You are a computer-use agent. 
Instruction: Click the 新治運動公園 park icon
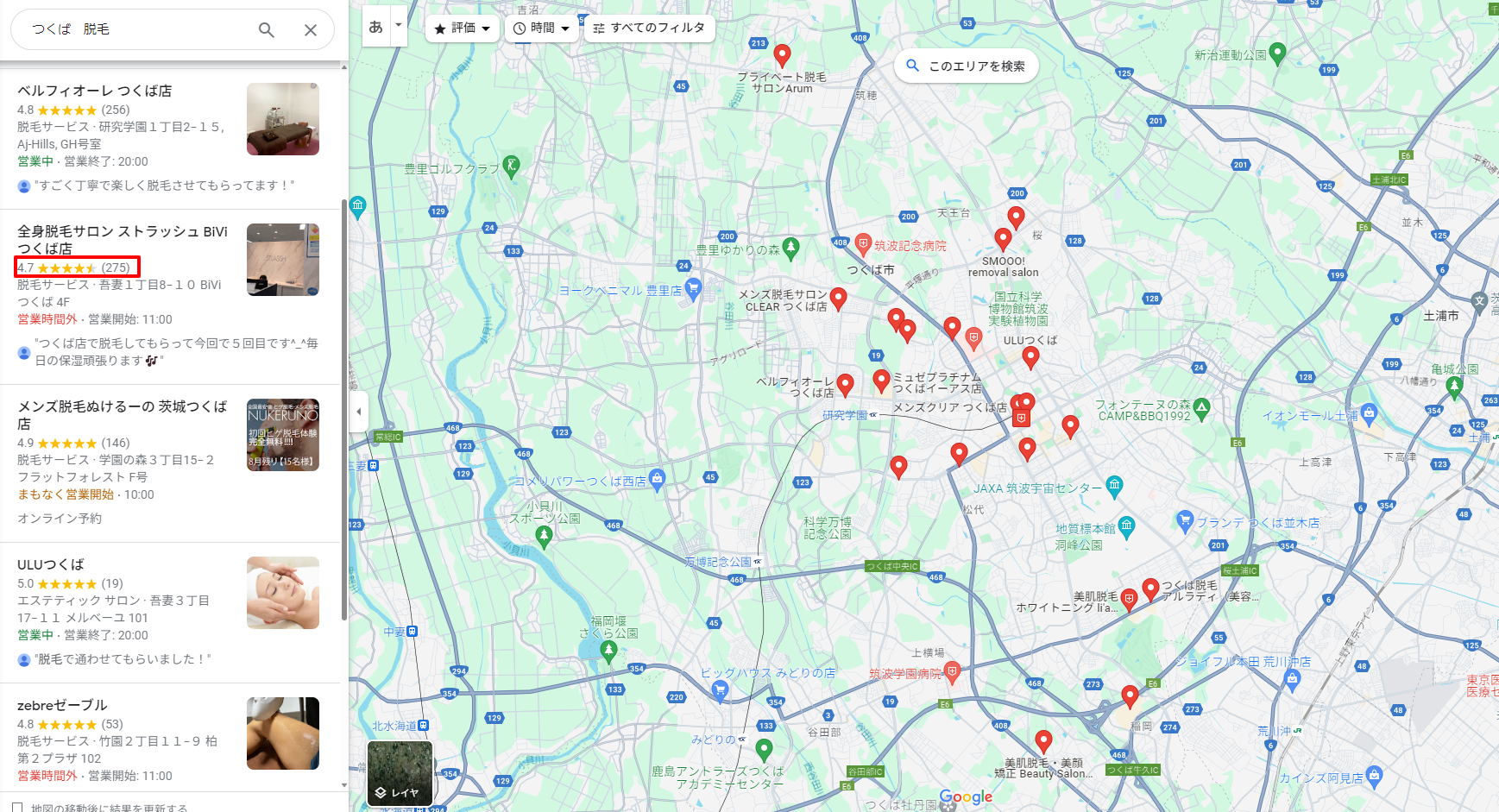tap(1278, 54)
